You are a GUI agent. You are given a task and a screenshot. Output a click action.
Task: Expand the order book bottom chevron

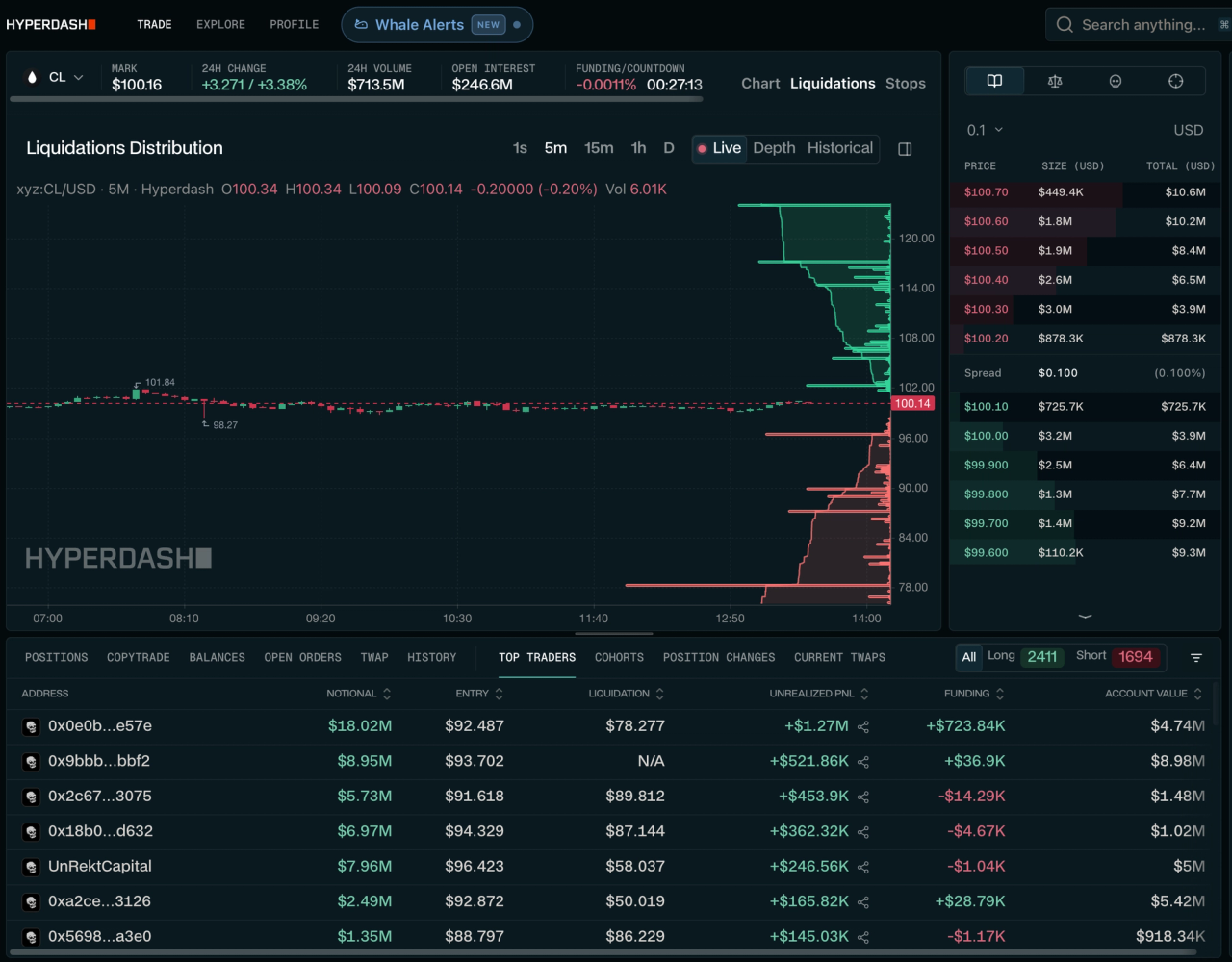1085,616
